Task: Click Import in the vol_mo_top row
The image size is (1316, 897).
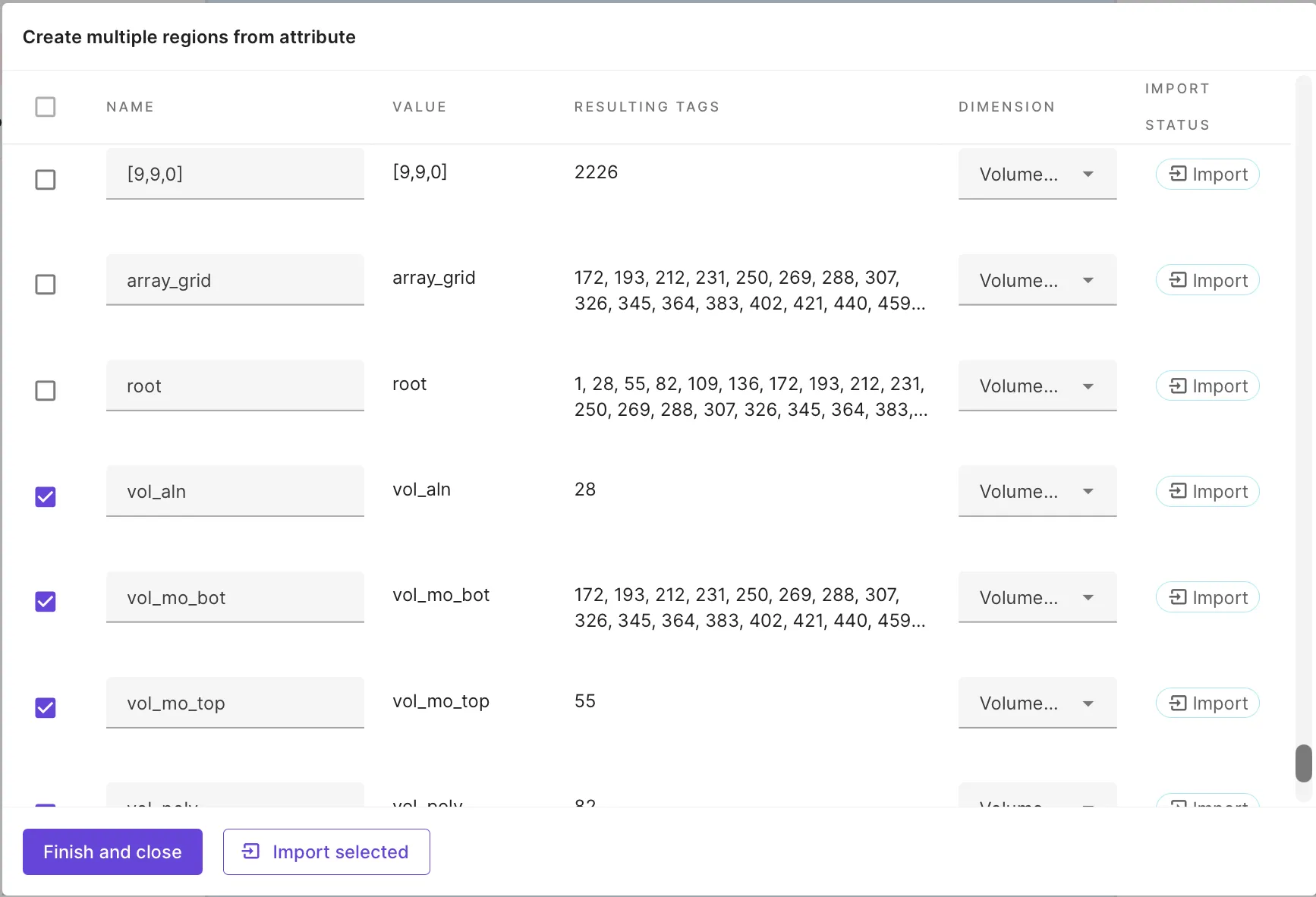Action: tap(1207, 703)
